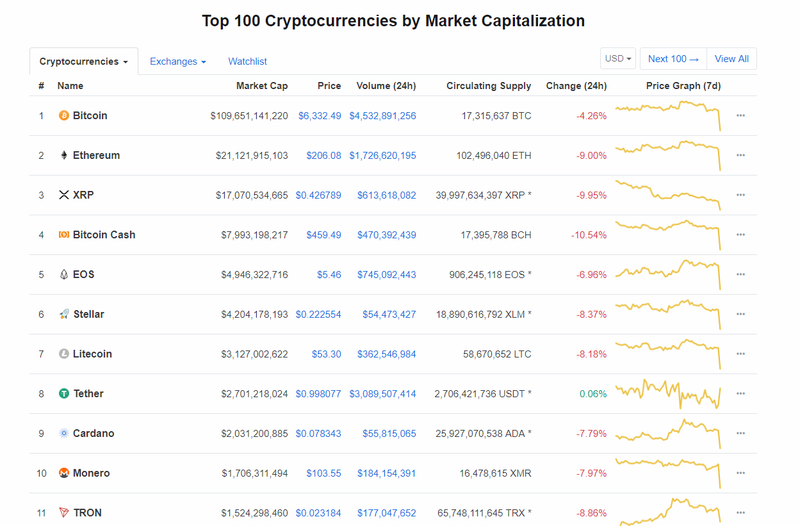This screenshot has height=526, width=800.
Task: Select Tether change value 0.06%
Action: click(x=593, y=394)
